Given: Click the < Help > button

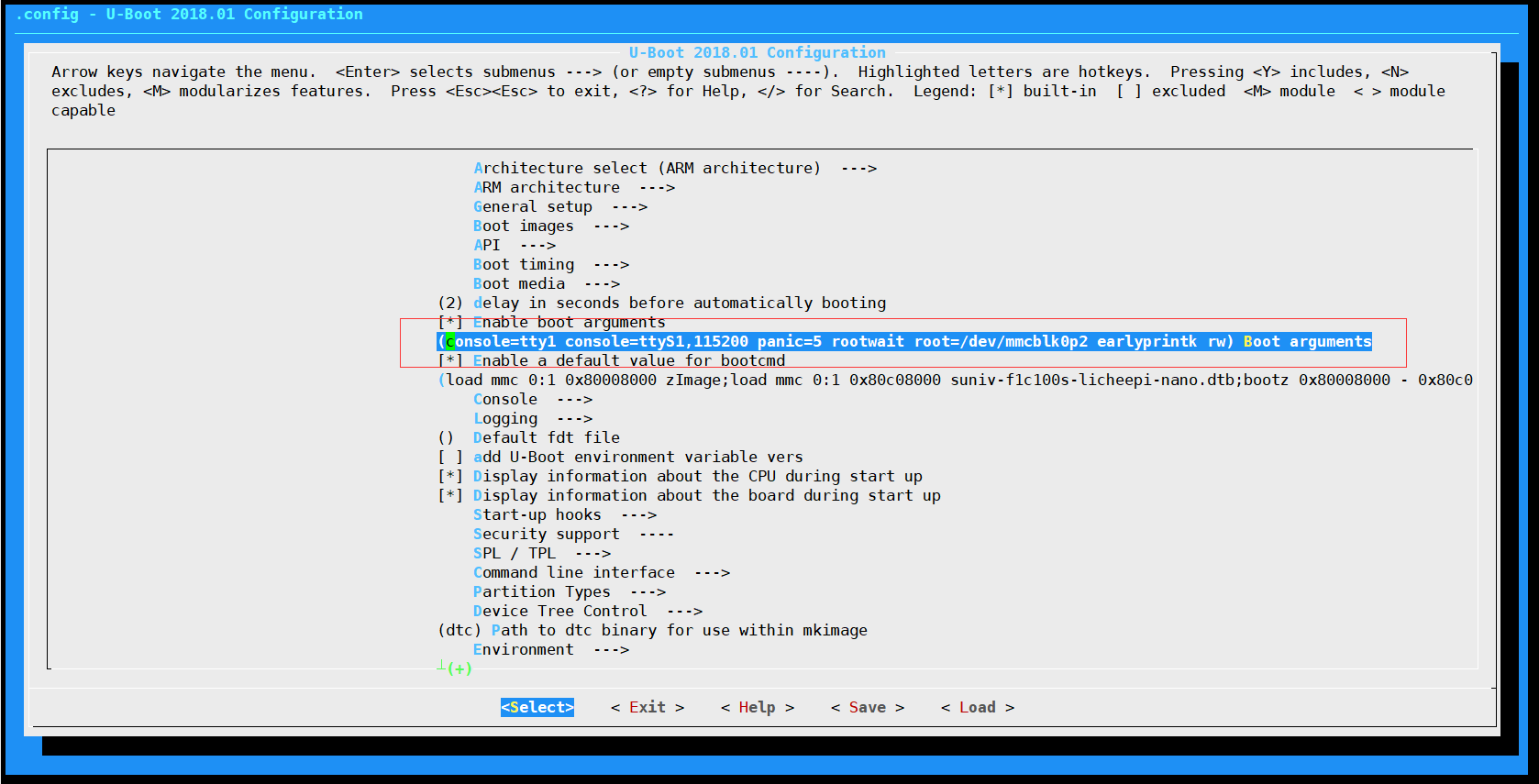Looking at the screenshot, I should pos(758,707).
